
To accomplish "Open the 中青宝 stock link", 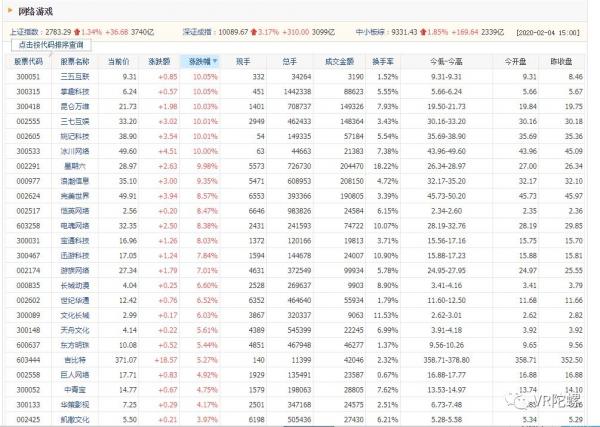I will (x=75, y=390).
